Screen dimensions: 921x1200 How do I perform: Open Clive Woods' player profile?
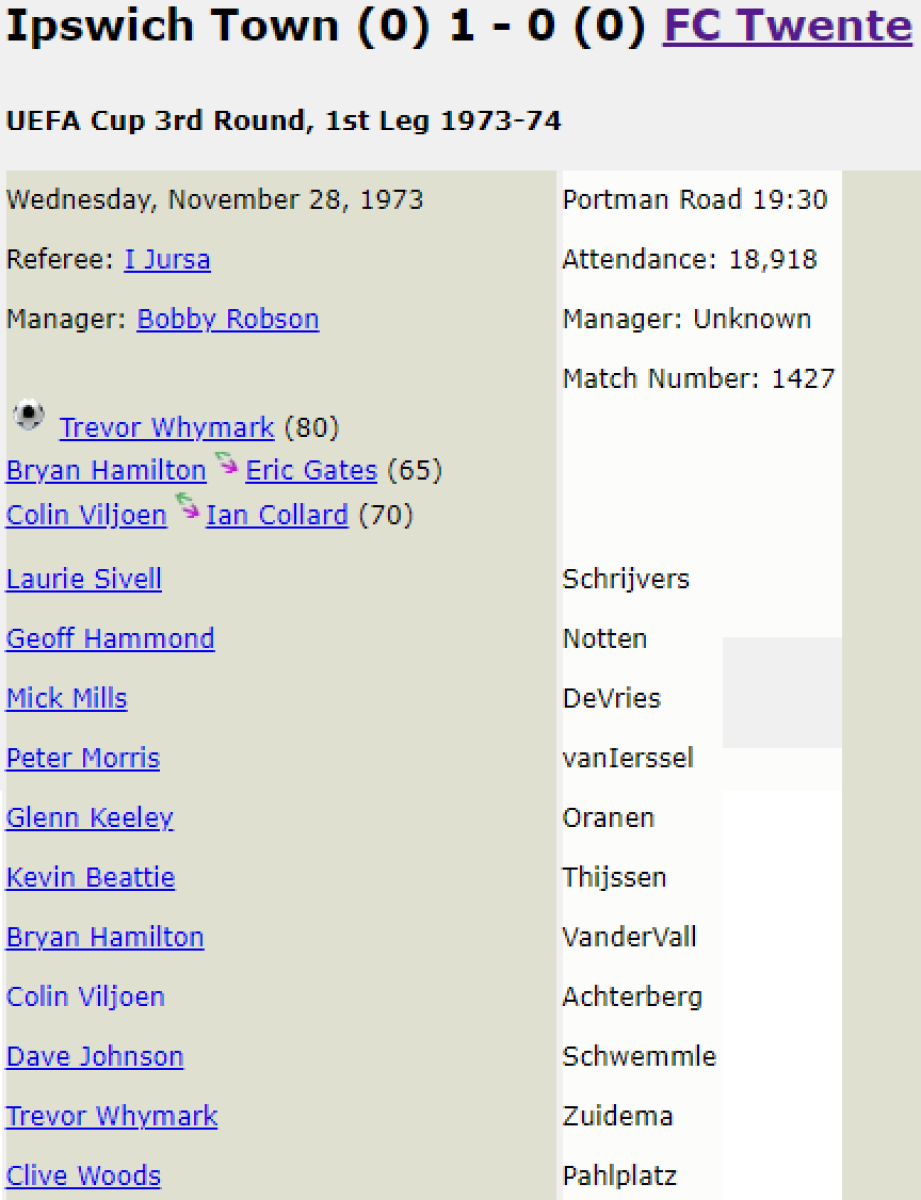(x=83, y=1175)
